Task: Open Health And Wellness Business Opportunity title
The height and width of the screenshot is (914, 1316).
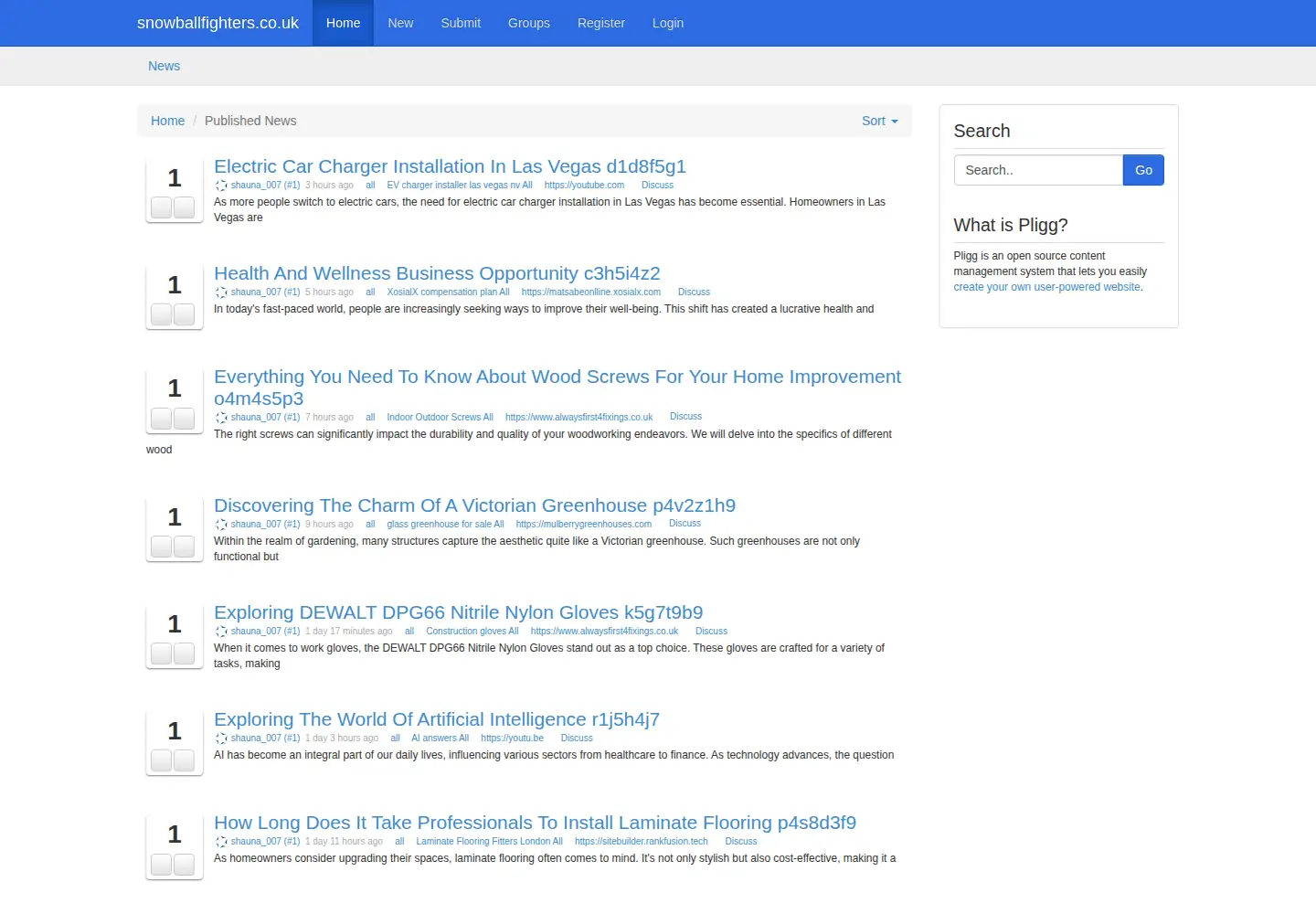Action: click(x=437, y=273)
